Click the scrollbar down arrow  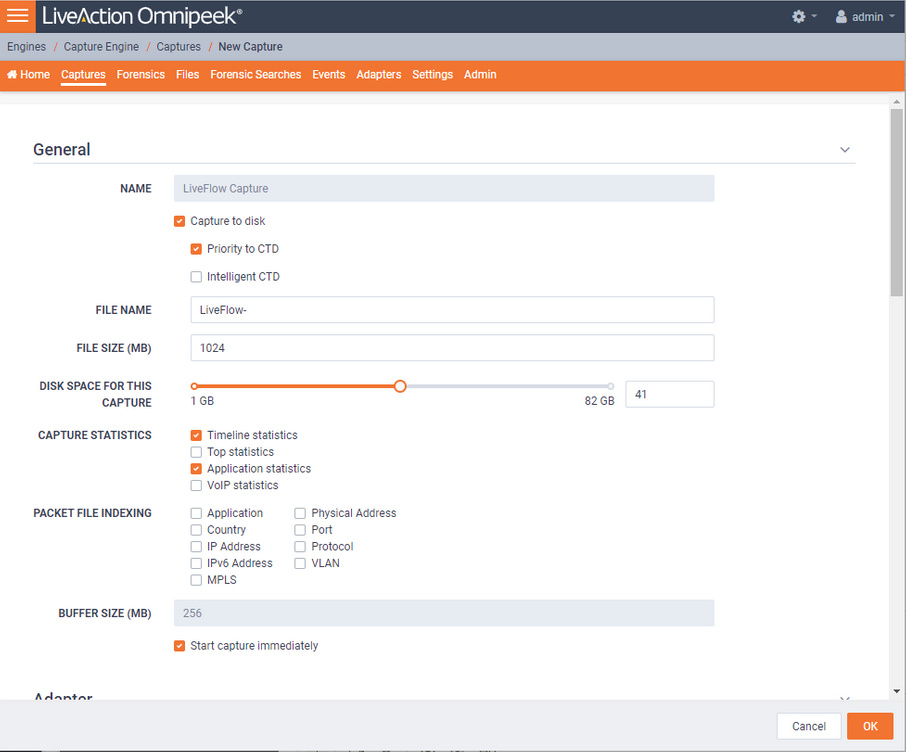point(896,691)
